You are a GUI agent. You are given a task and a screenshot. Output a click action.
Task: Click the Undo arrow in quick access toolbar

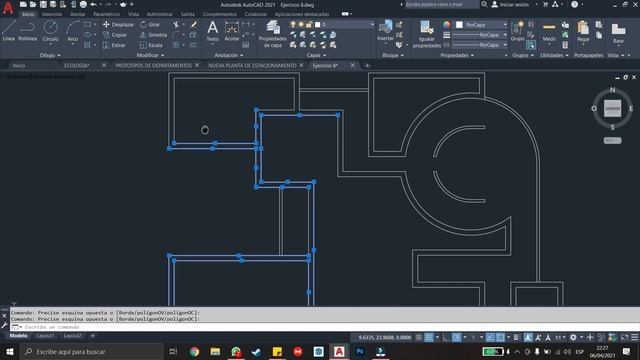point(93,4)
